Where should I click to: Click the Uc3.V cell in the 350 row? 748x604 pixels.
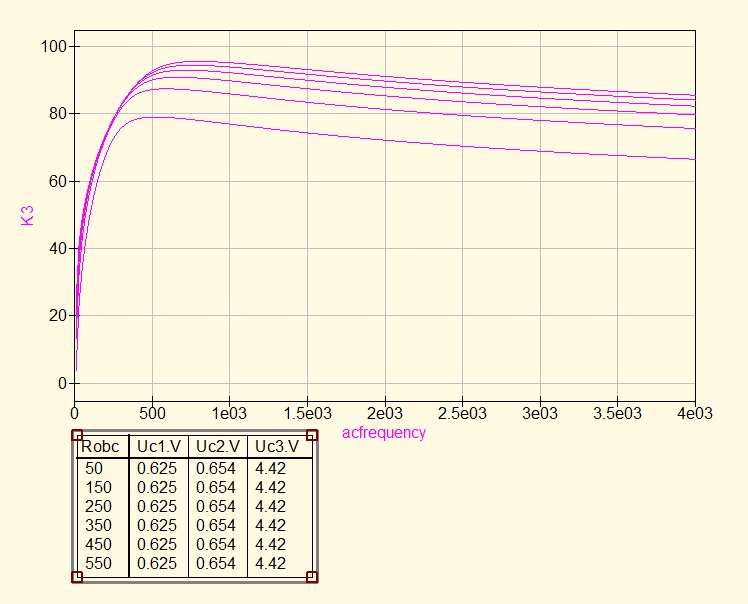click(271, 525)
